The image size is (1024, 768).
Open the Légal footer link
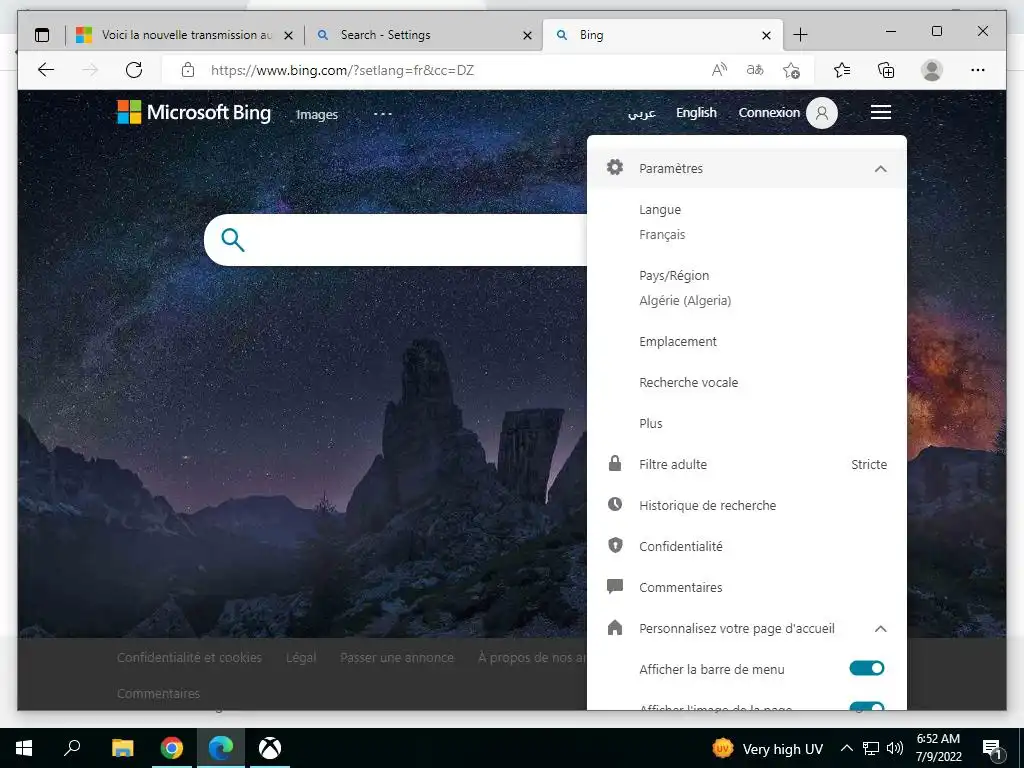coord(301,658)
